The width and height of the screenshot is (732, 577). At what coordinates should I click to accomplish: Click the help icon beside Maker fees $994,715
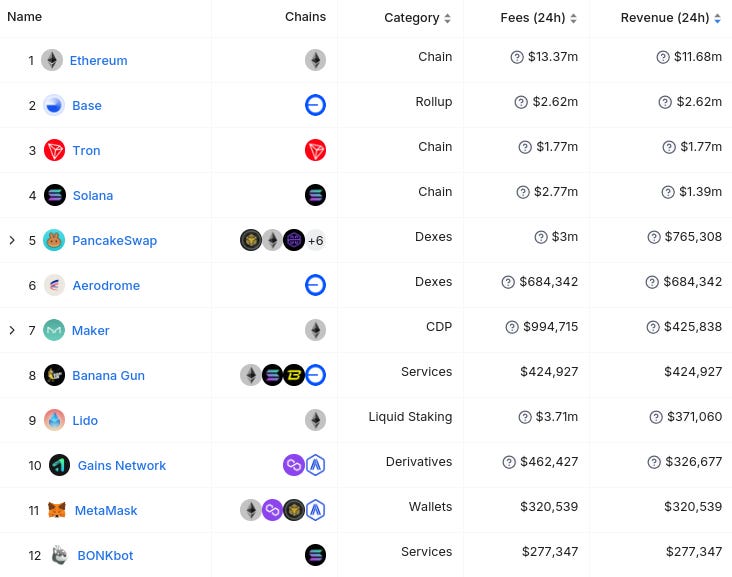512,327
